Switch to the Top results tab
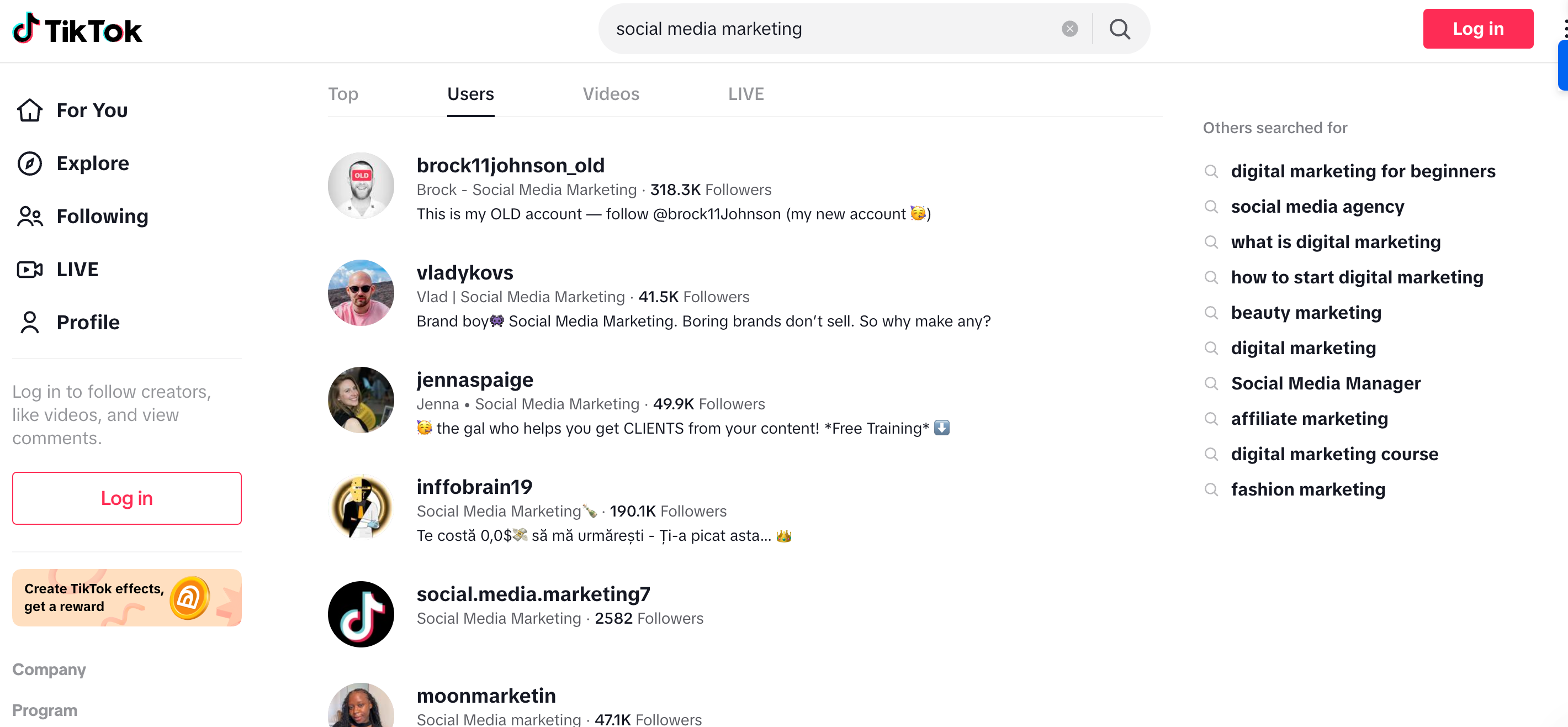 tap(344, 94)
